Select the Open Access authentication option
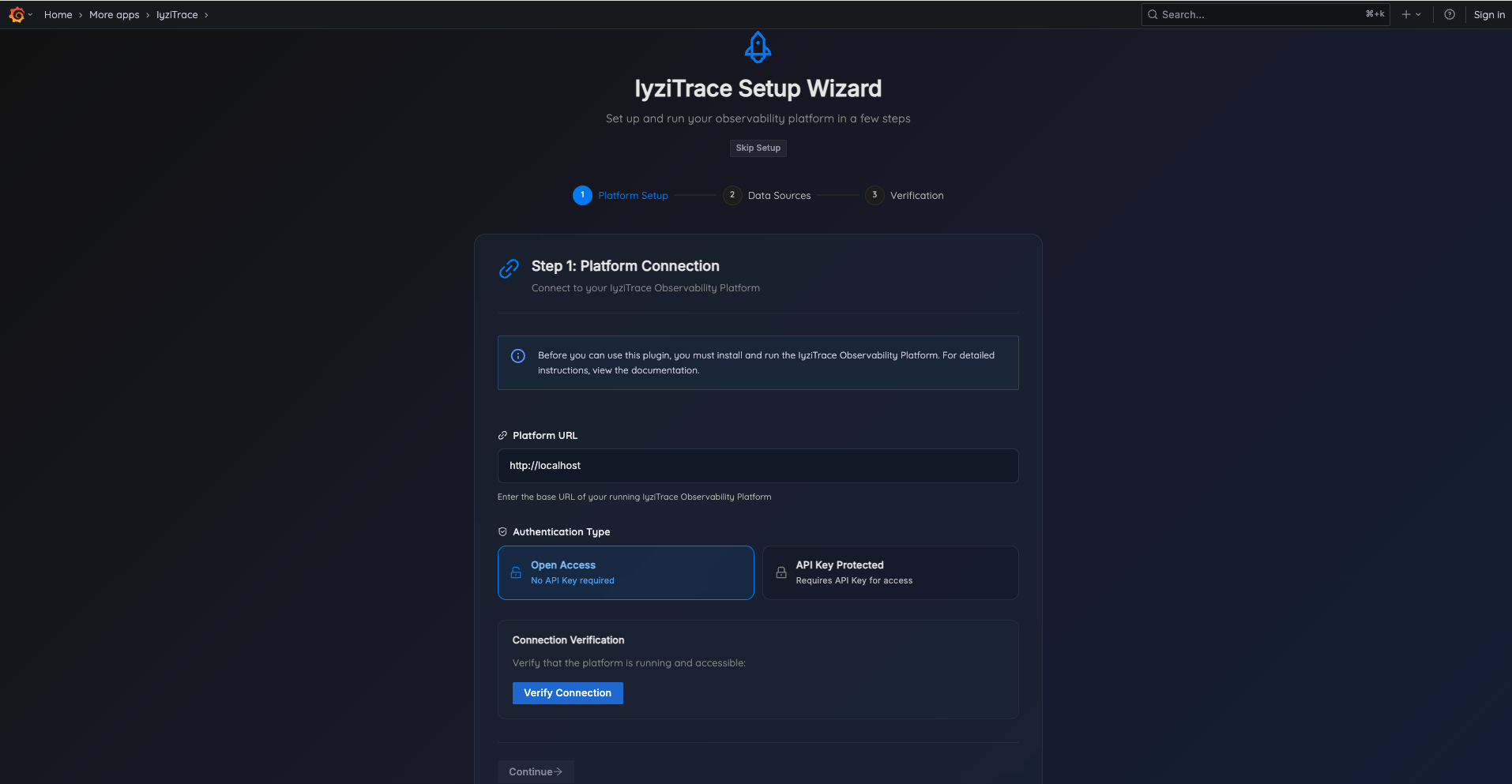The height and width of the screenshot is (784, 1512). (625, 572)
